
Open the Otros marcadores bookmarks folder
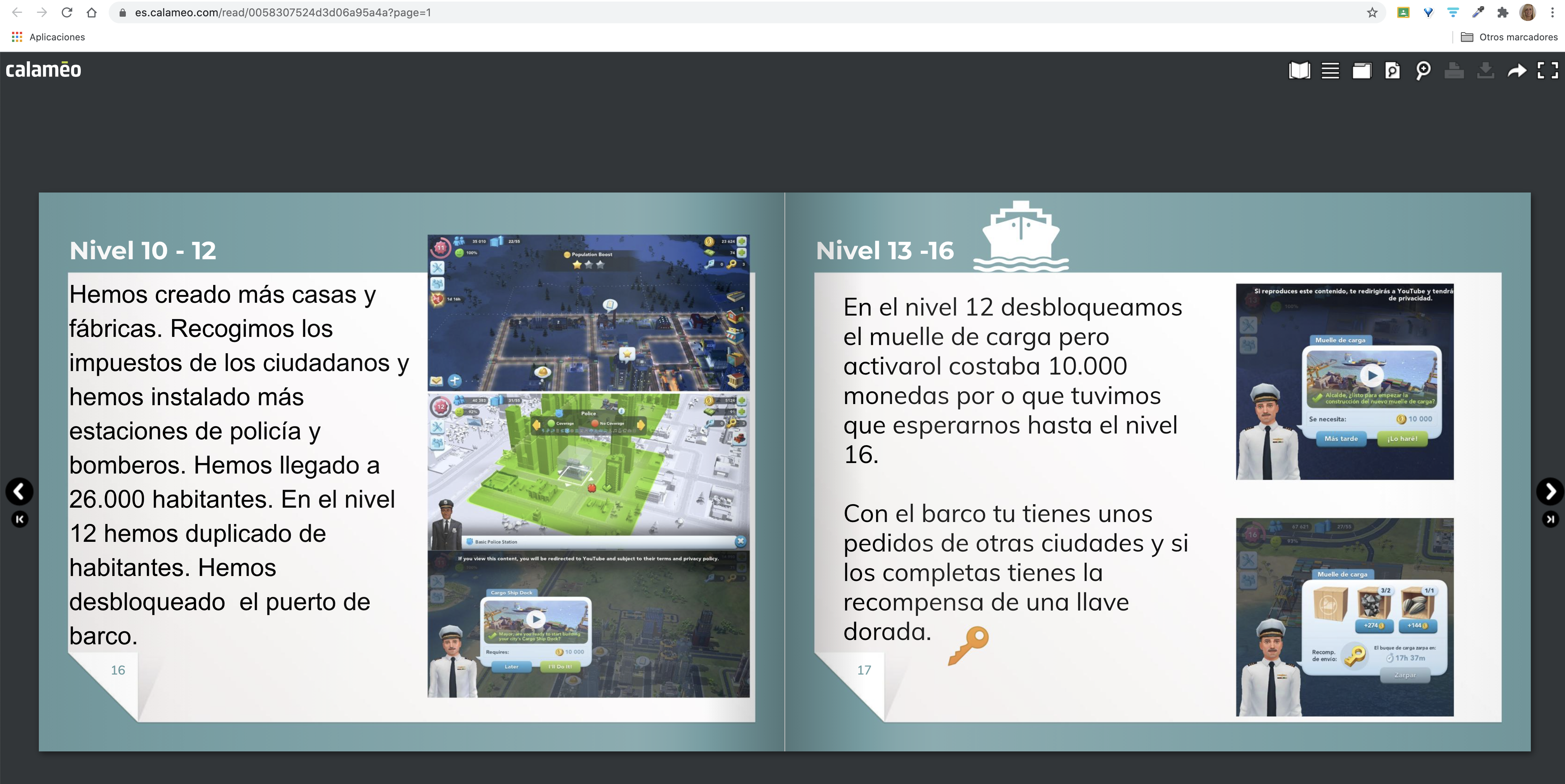pos(1509,37)
